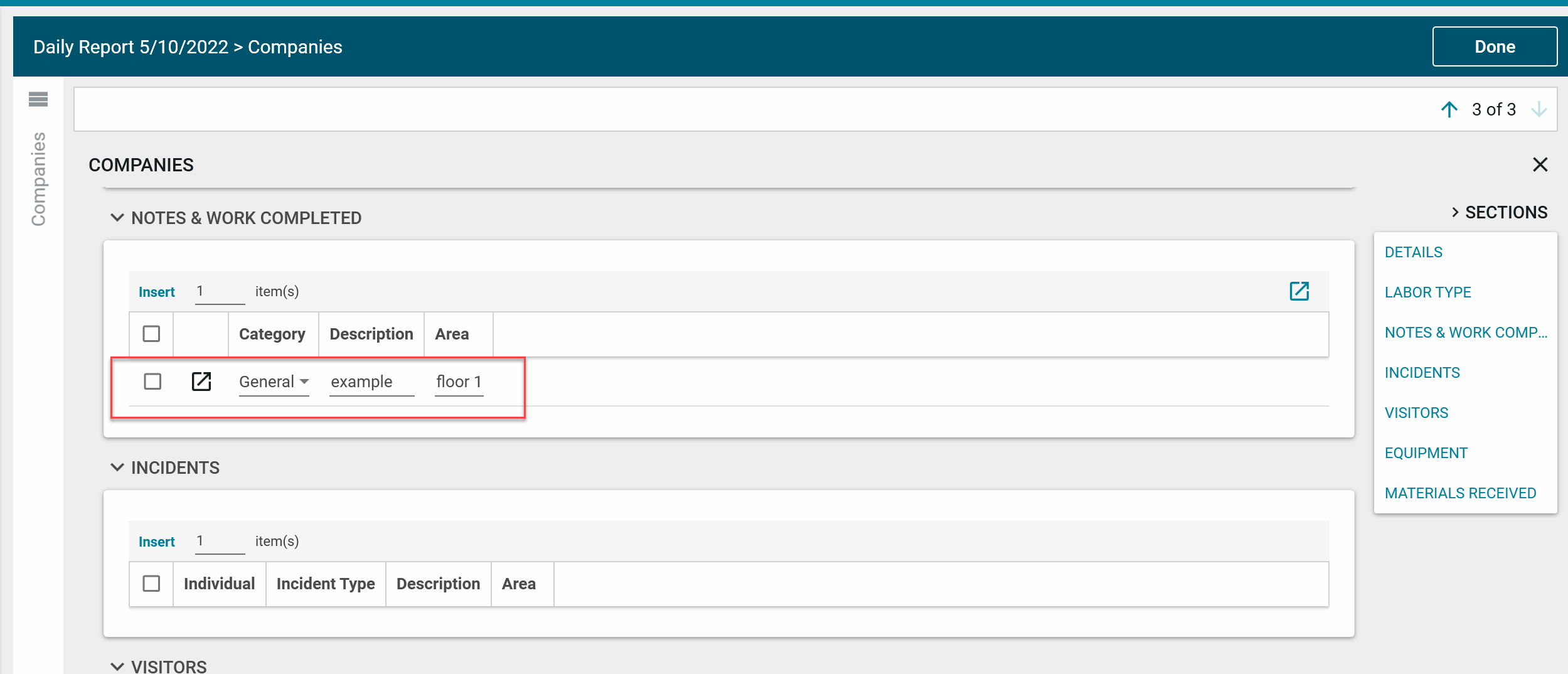
Task: Edit the floor 1 area field
Action: point(459,382)
